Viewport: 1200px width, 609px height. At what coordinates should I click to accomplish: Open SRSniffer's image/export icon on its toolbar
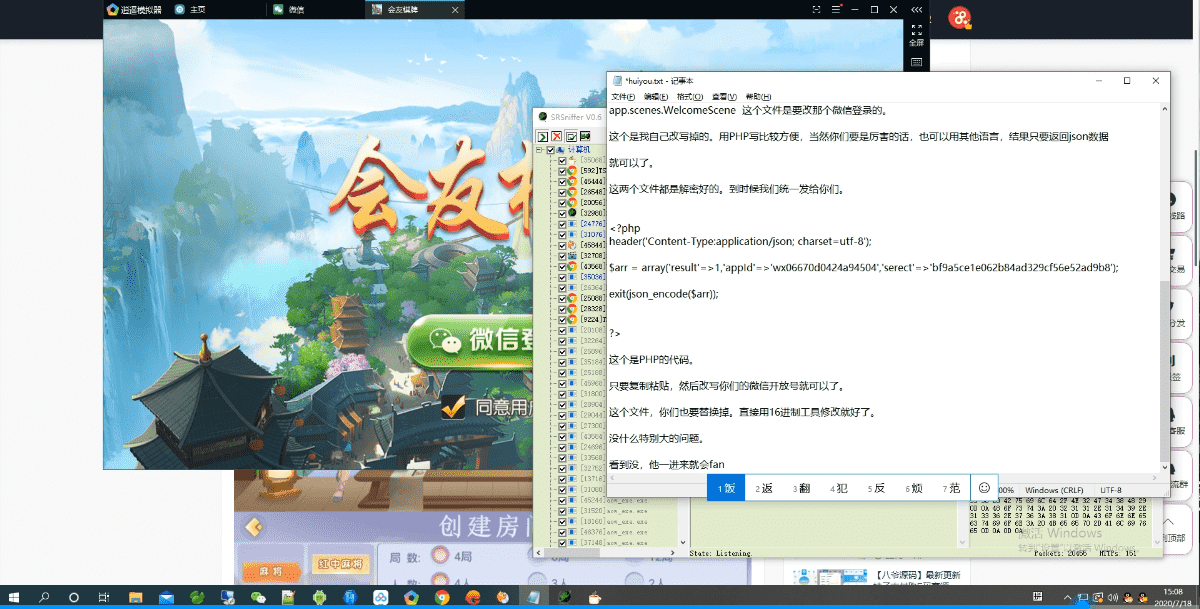tap(587, 136)
